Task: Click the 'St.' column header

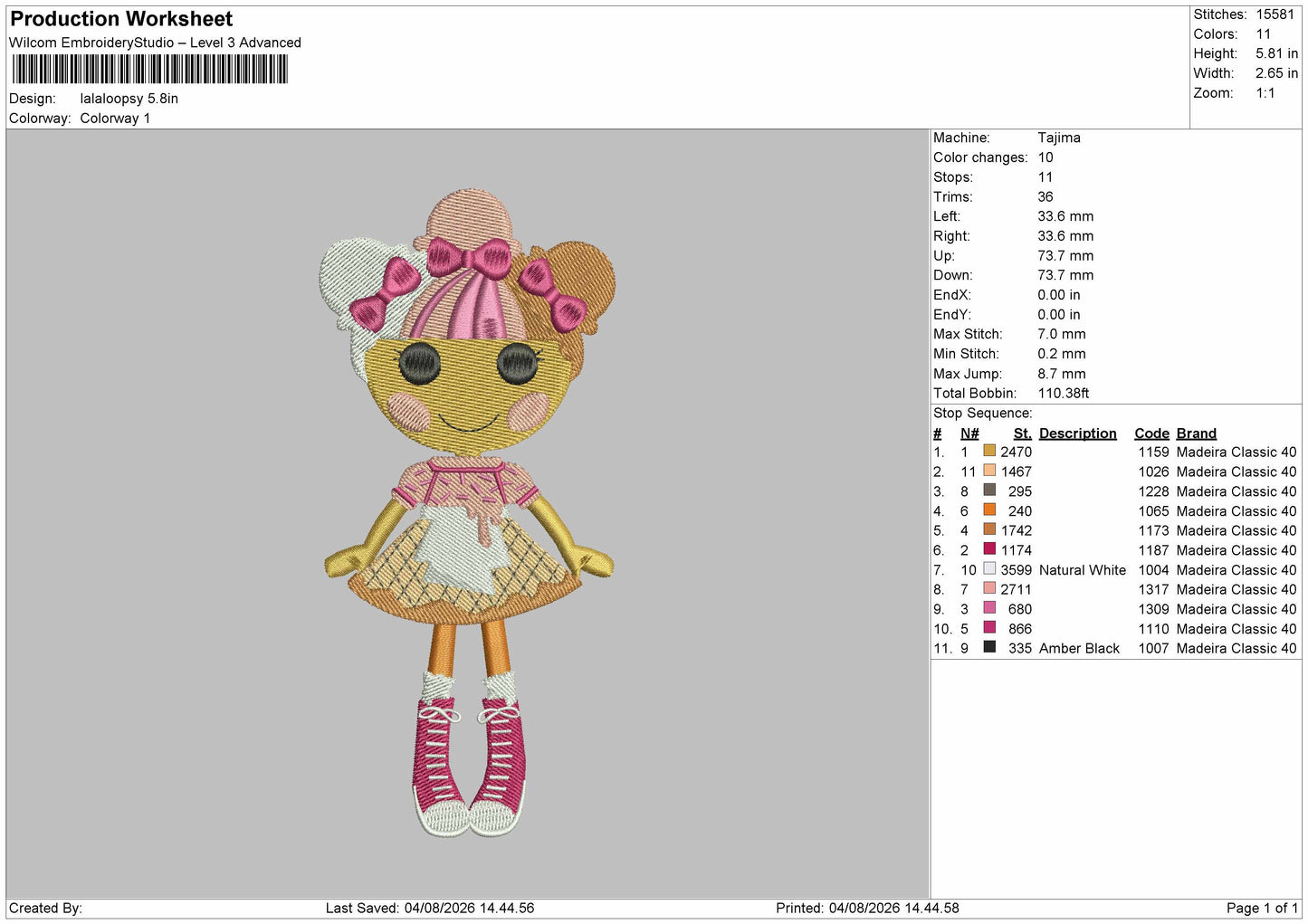Action: [1023, 433]
